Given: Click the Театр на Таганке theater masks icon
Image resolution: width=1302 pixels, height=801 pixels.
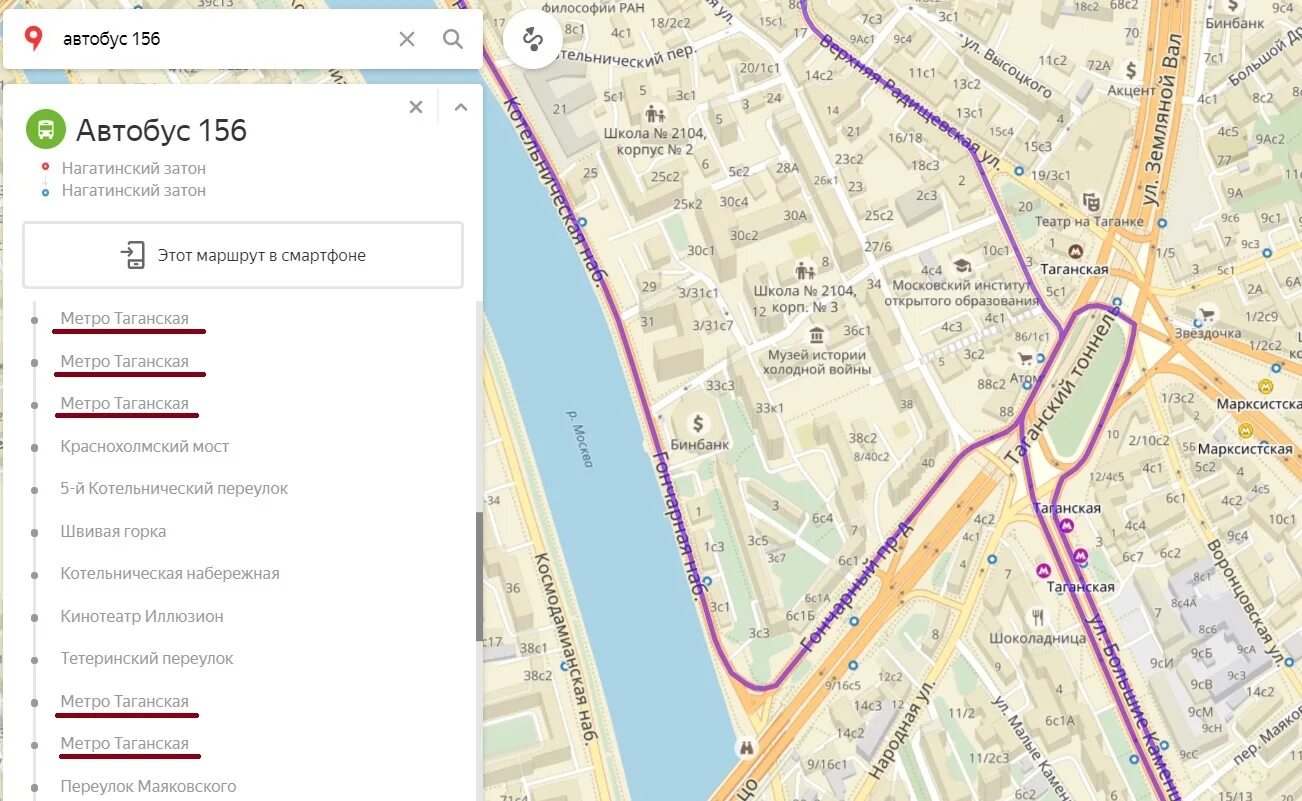Looking at the screenshot, I should click(x=1091, y=201).
